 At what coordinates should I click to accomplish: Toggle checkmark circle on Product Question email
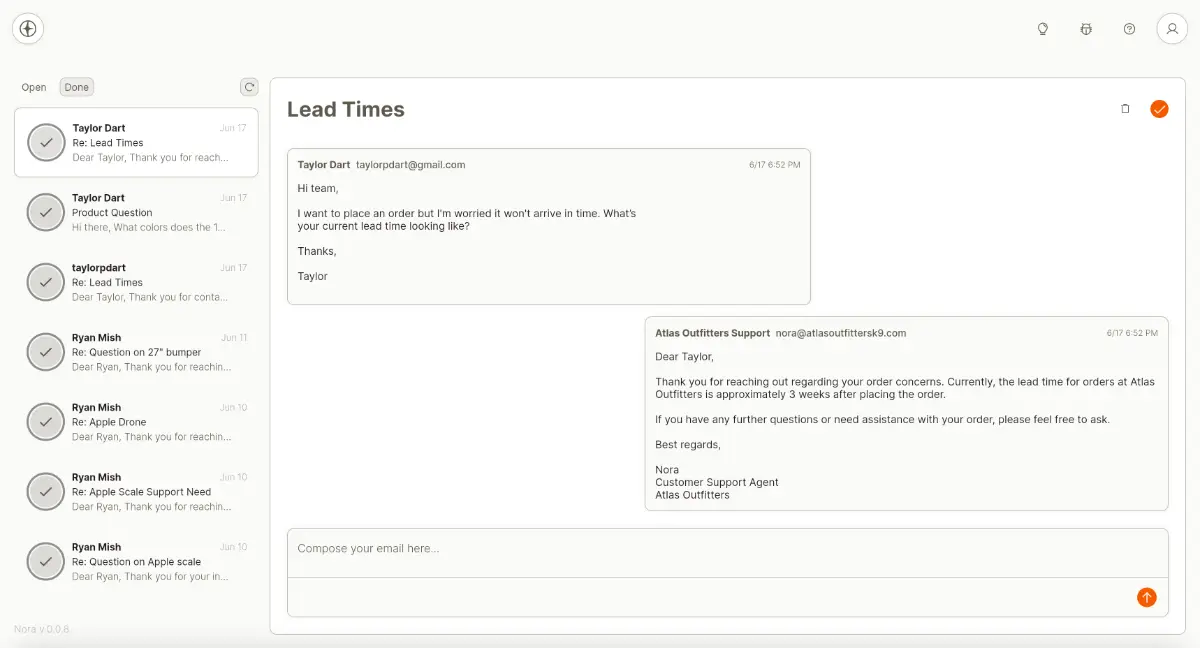tap(46, 213)
